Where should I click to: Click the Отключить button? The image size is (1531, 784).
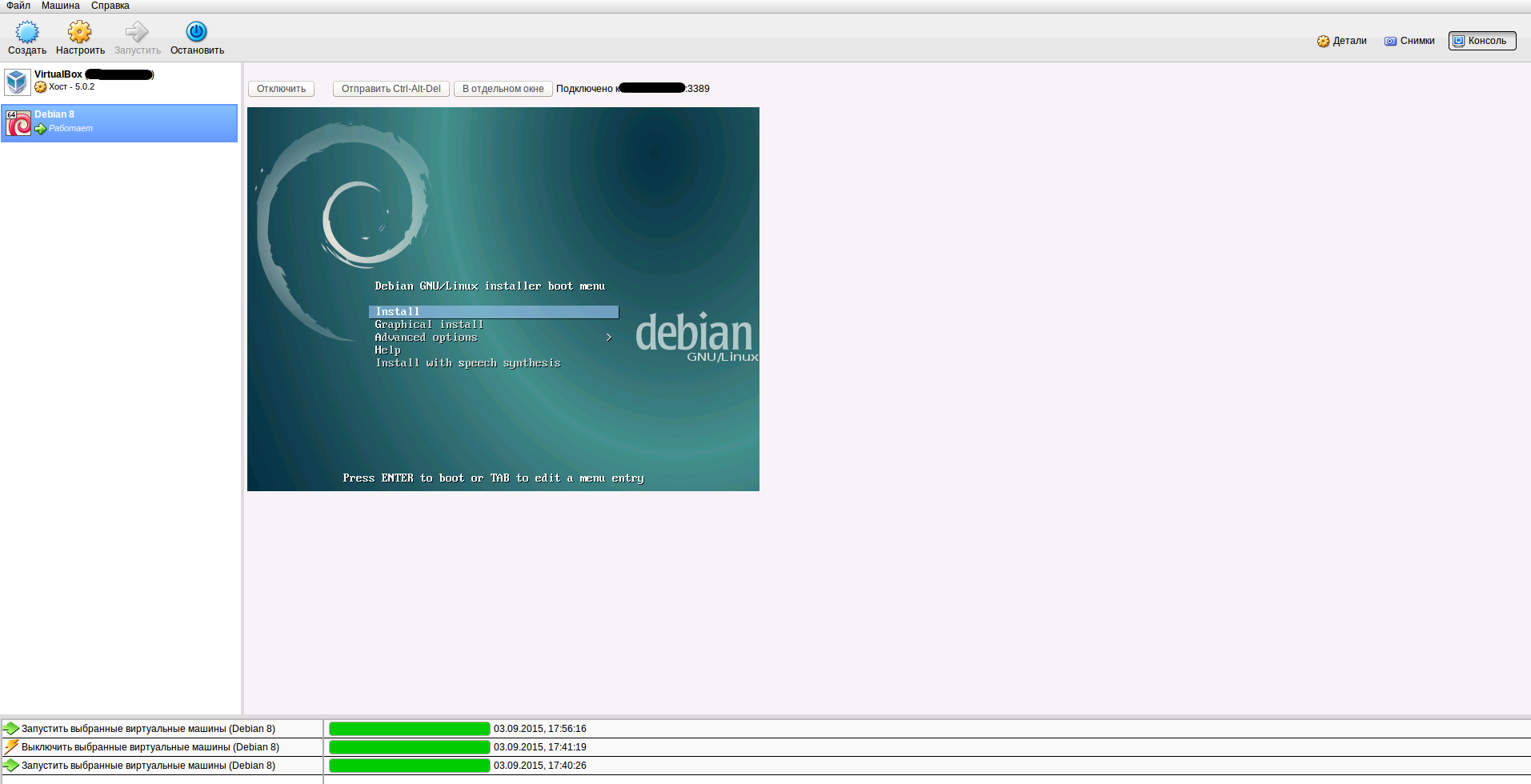tap(281, 89)
